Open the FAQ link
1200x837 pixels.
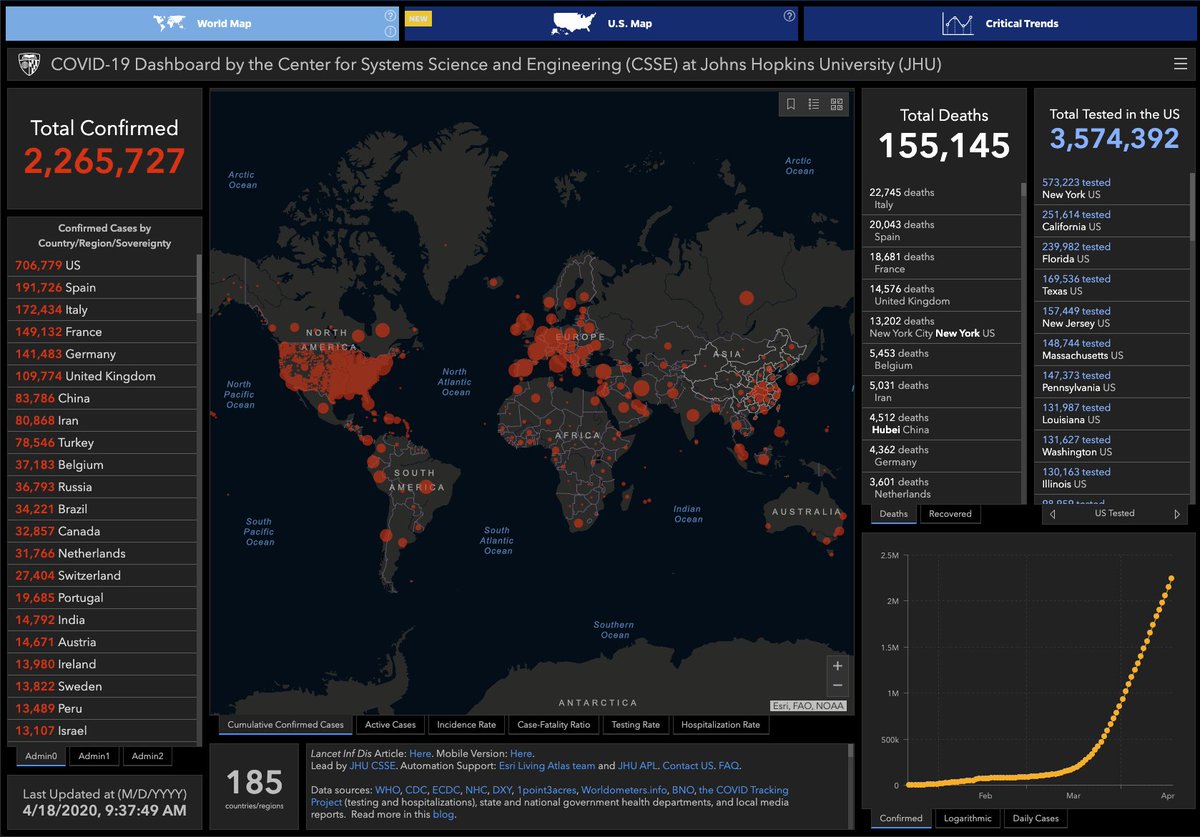(x=729, y=766)
